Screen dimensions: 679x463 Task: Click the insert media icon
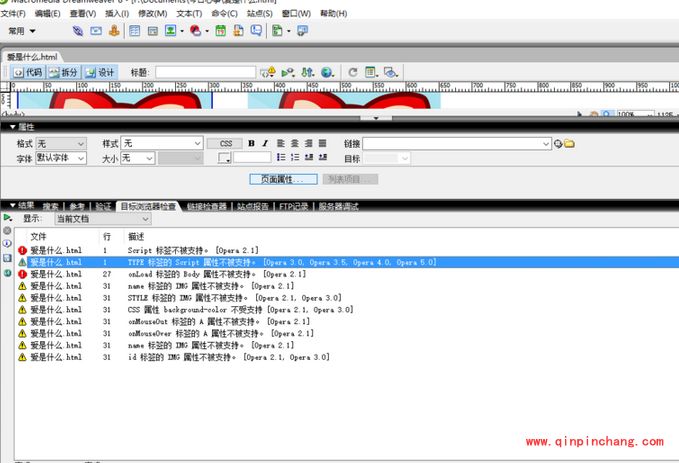(195, 31)
